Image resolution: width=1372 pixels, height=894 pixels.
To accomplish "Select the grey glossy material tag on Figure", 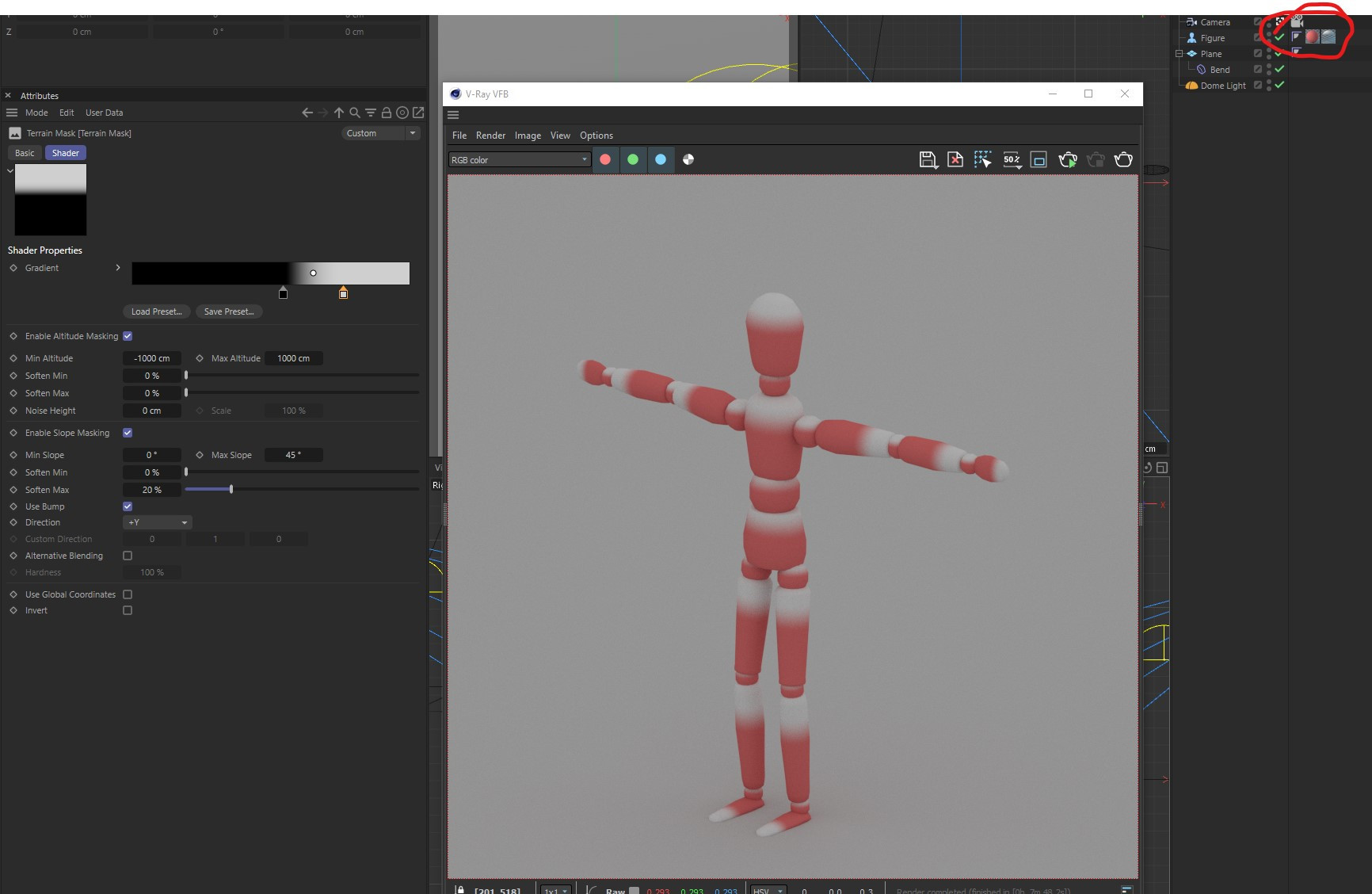I will coord(1328,36).
